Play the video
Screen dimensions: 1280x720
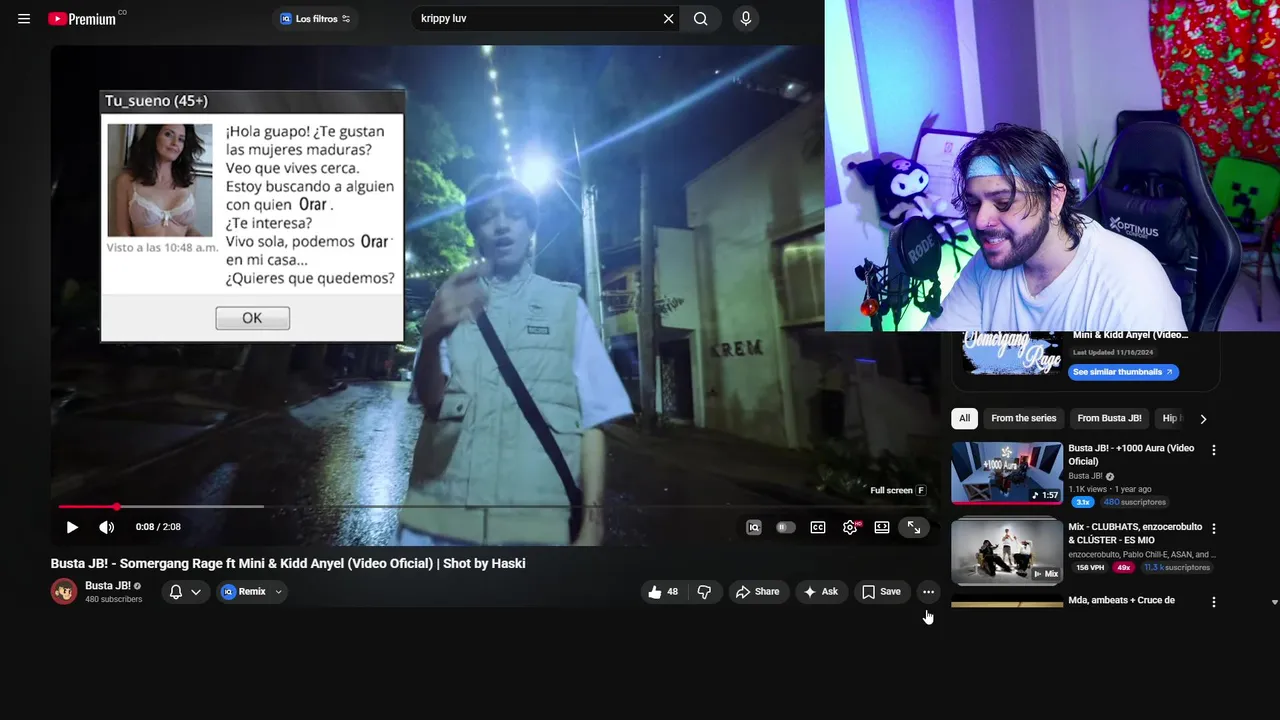(72, 527)
